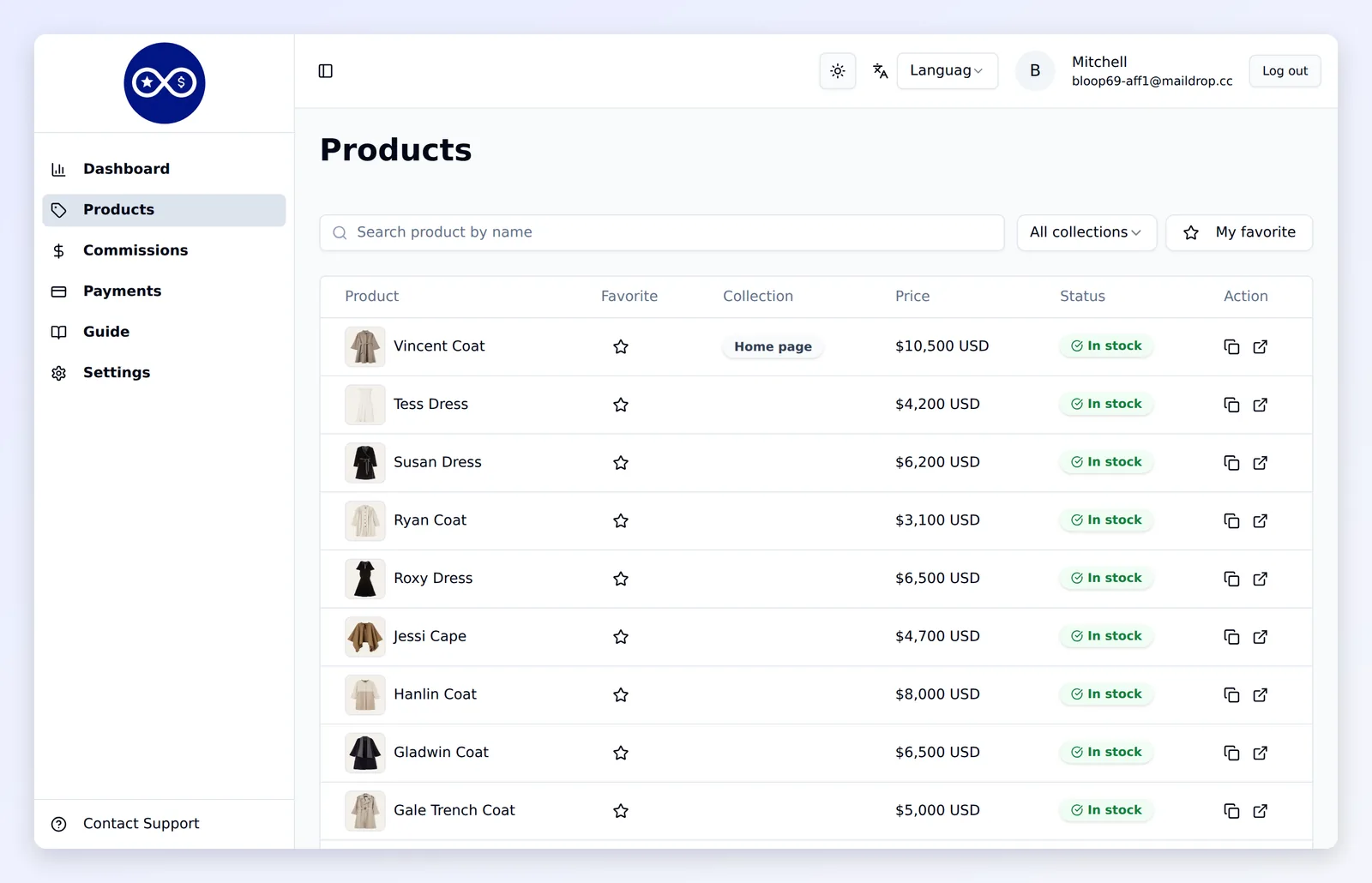Favorite the Gale Trench Coat with star
The width and height of the screenshot is (1372, 883).
621,811
